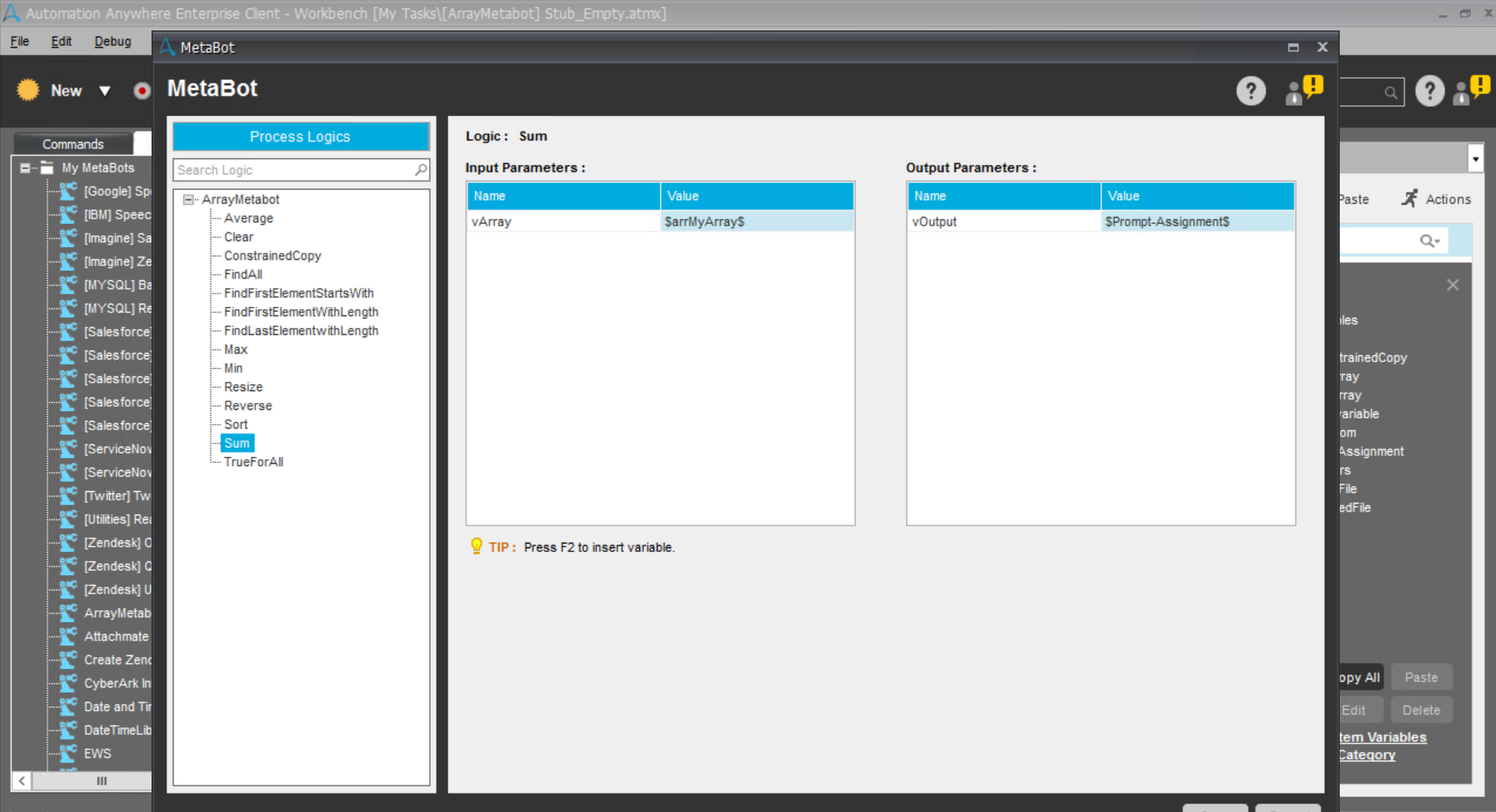The height and width of the screenshot is (812, 1496).
Task: Open the Debug menu
Action: (112, 41)
